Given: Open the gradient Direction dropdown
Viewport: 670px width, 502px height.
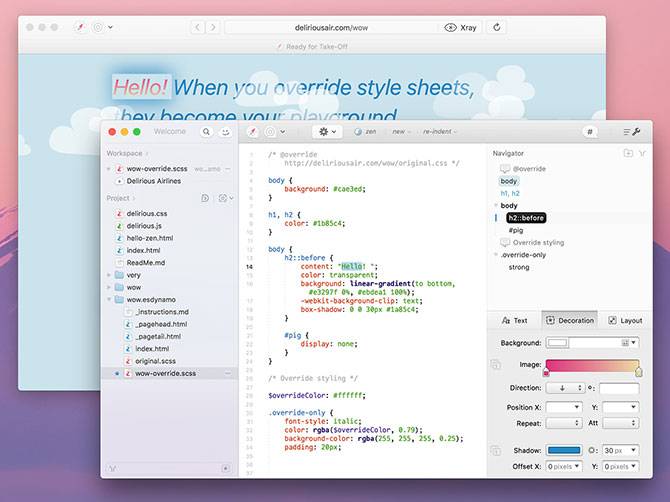Looking at the screenshot, I should [x=565, y=388].
